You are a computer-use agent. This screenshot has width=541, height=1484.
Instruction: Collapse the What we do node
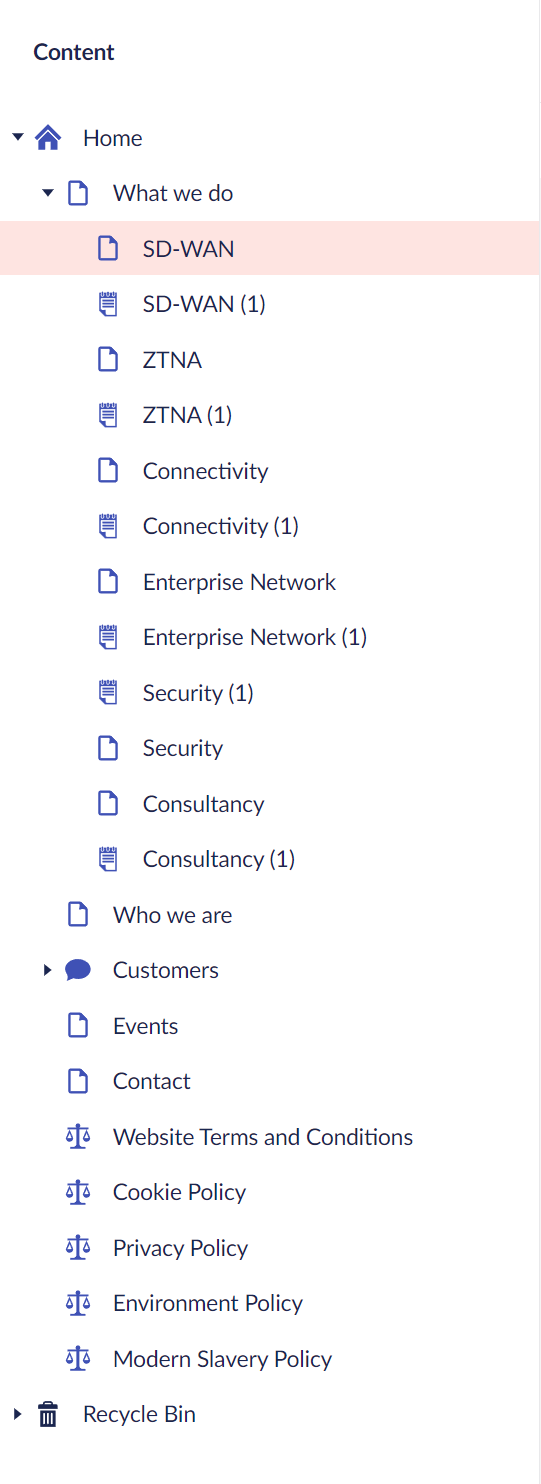point(47,193)
